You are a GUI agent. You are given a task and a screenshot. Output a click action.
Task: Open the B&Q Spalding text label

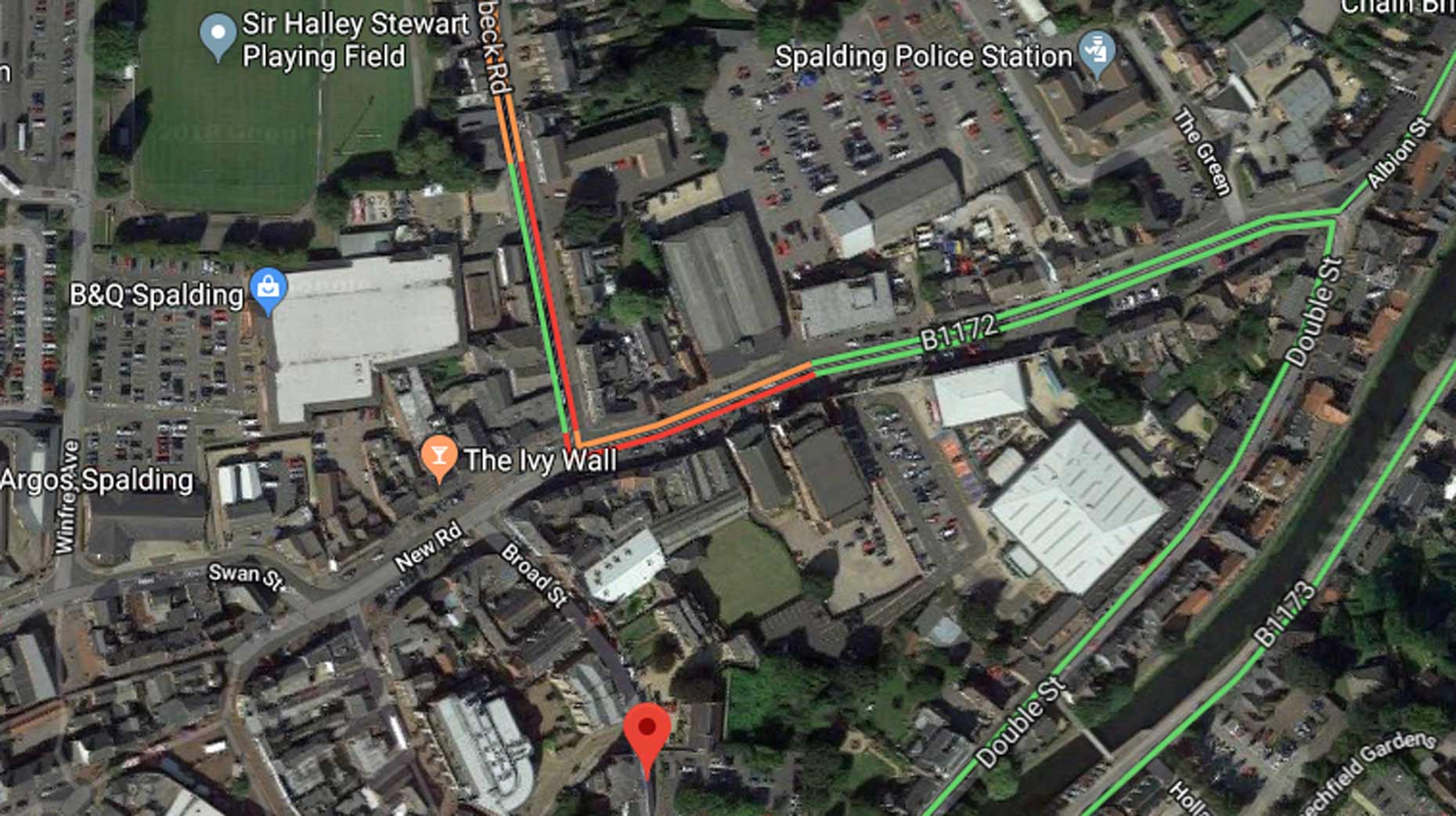[157, 294]
